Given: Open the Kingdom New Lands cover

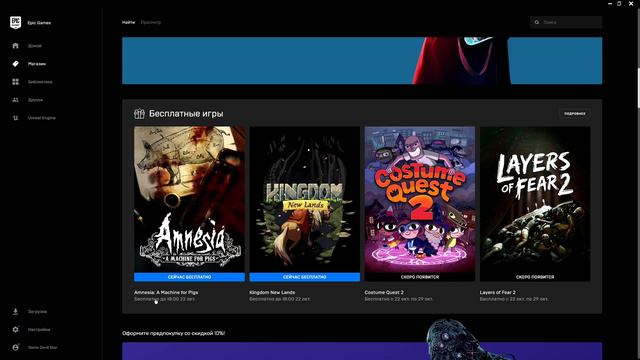Looking at the screenshot, I should pyautogui.click(x=304, y=204).
